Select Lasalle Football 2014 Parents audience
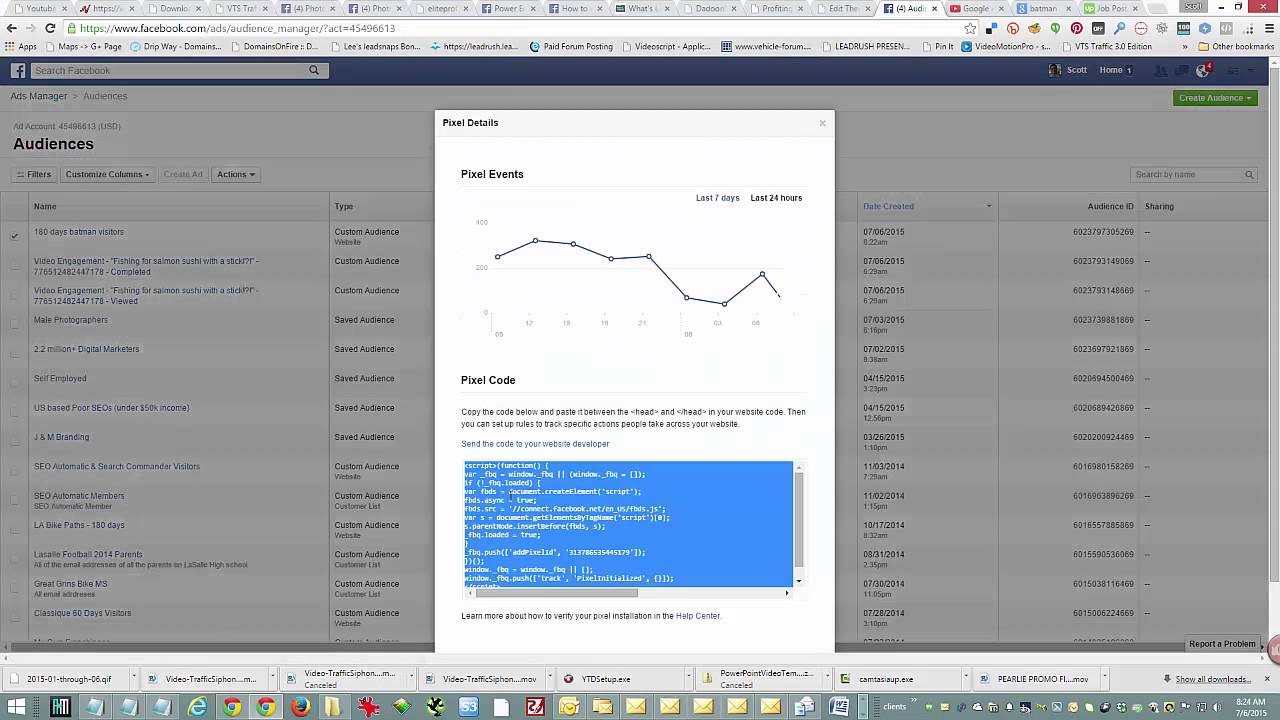The image size is (1280, 720). [88, 554]
